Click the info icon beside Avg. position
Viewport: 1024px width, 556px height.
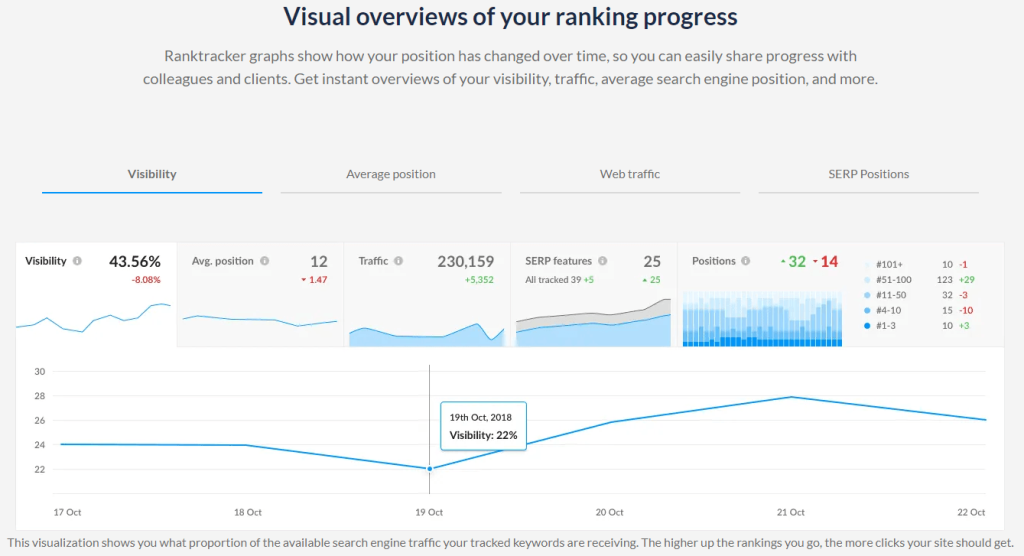(264, 261)
